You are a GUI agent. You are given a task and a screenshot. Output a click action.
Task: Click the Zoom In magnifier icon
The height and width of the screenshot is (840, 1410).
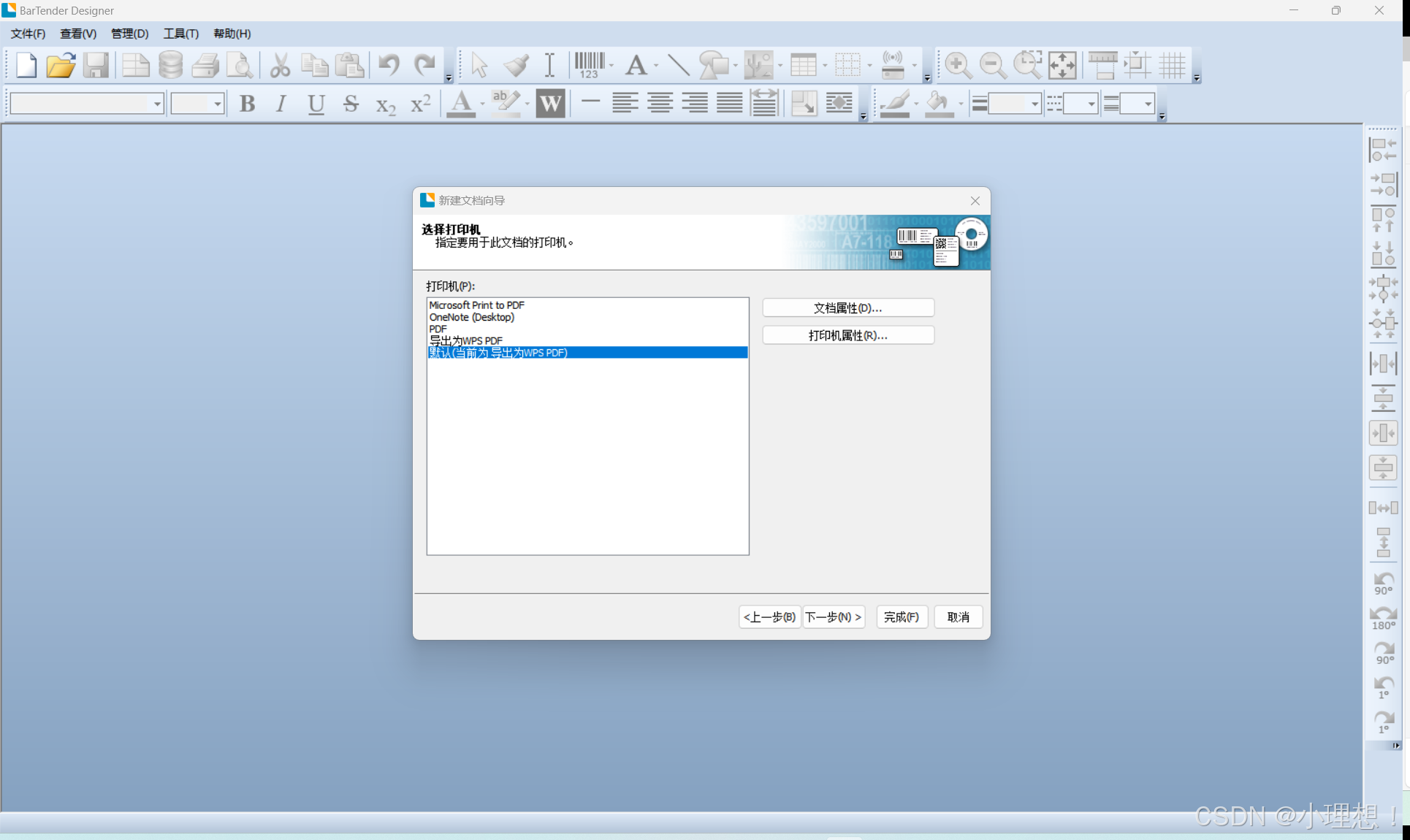click(x=957, y=65)
